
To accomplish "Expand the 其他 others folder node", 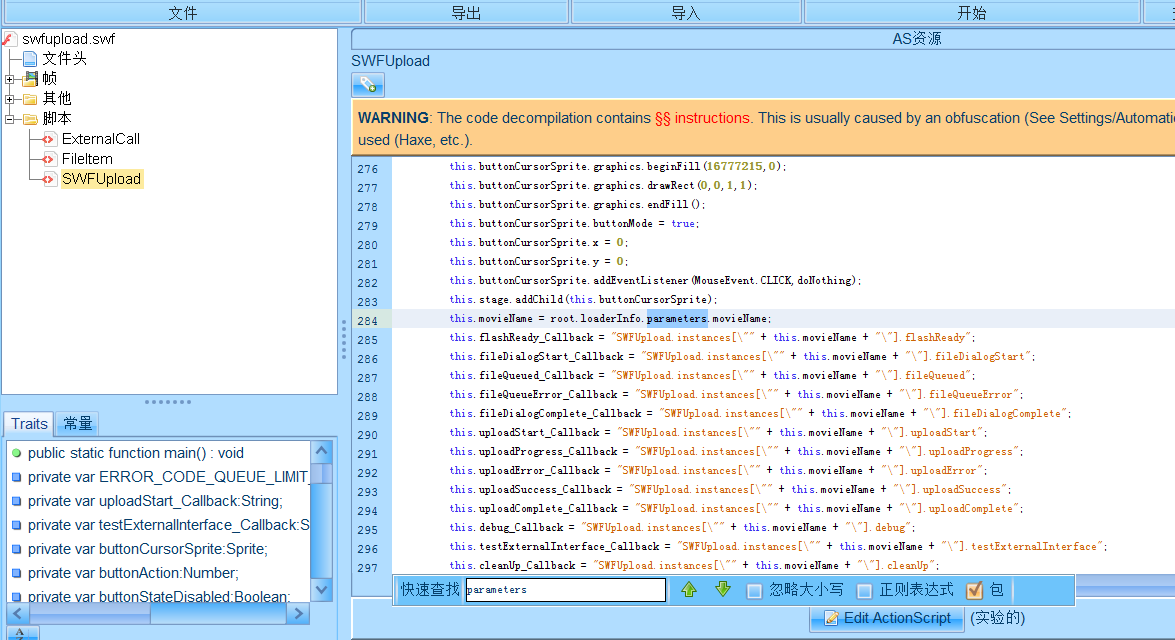I will point(10,99).
